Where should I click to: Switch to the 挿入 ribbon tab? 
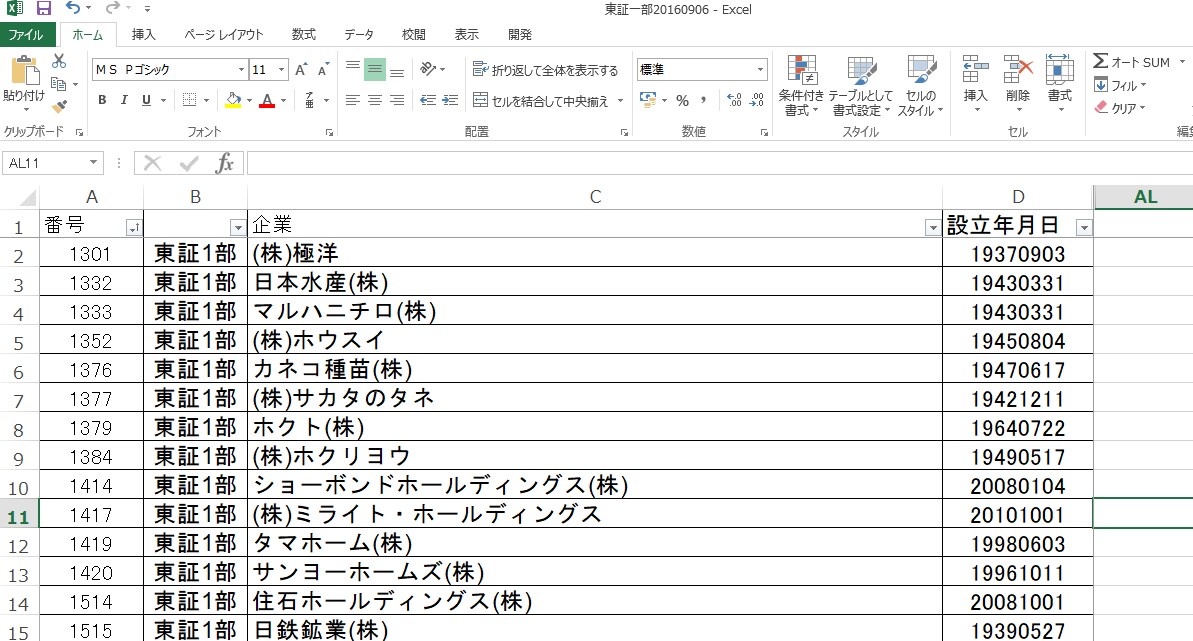point(143,34)
